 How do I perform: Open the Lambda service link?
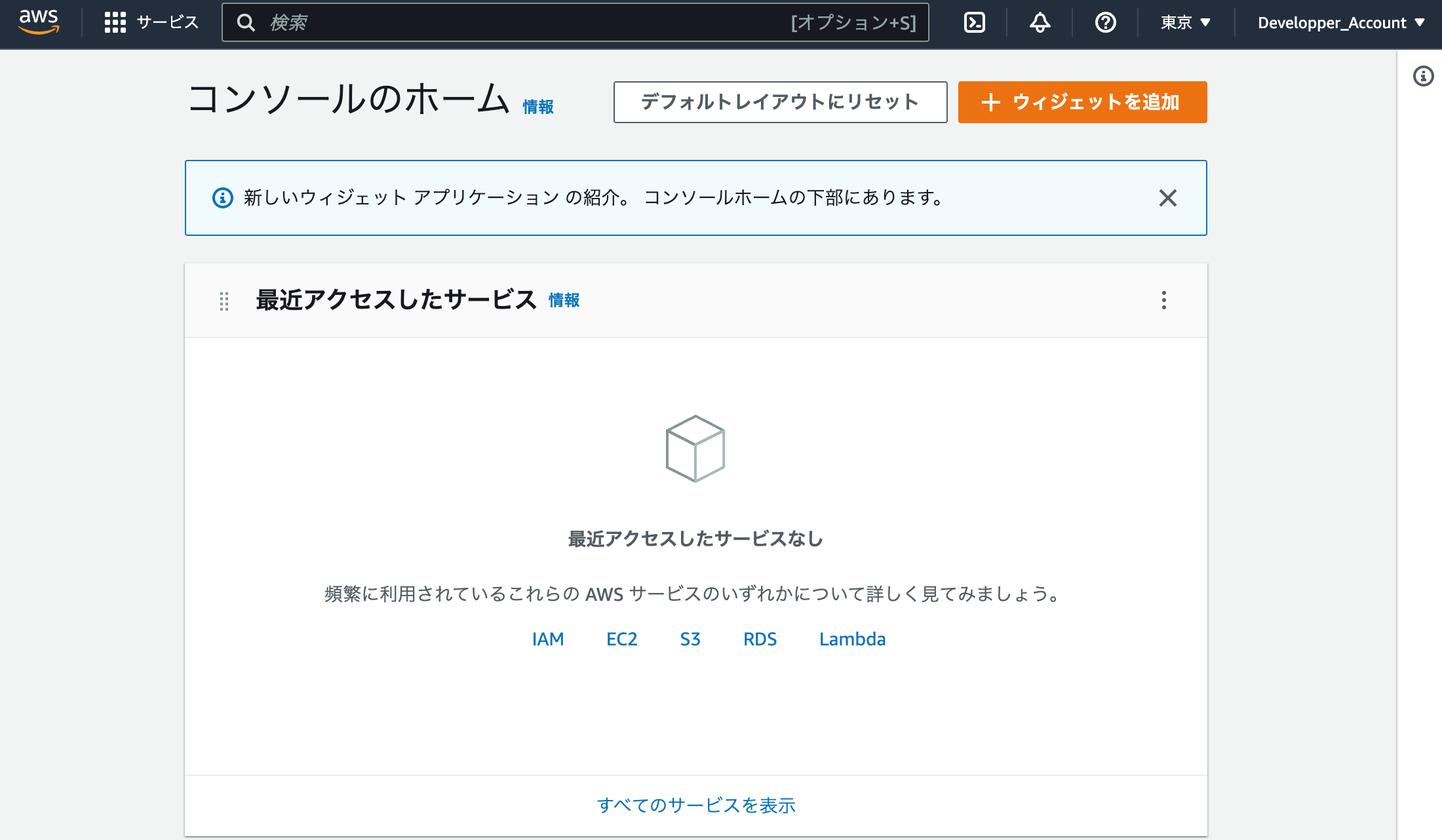pos(852,639)
